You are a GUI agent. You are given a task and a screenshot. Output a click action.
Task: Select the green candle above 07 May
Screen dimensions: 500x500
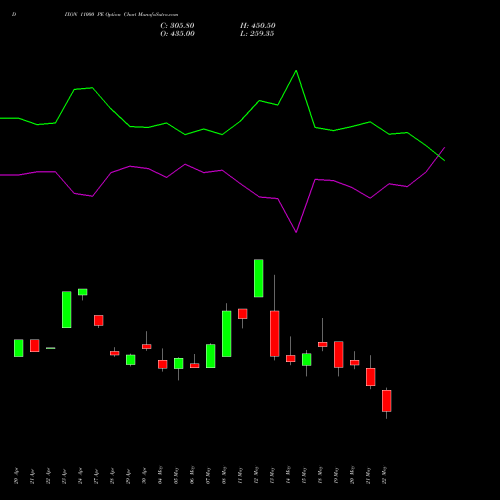click(x=210, y=356)
